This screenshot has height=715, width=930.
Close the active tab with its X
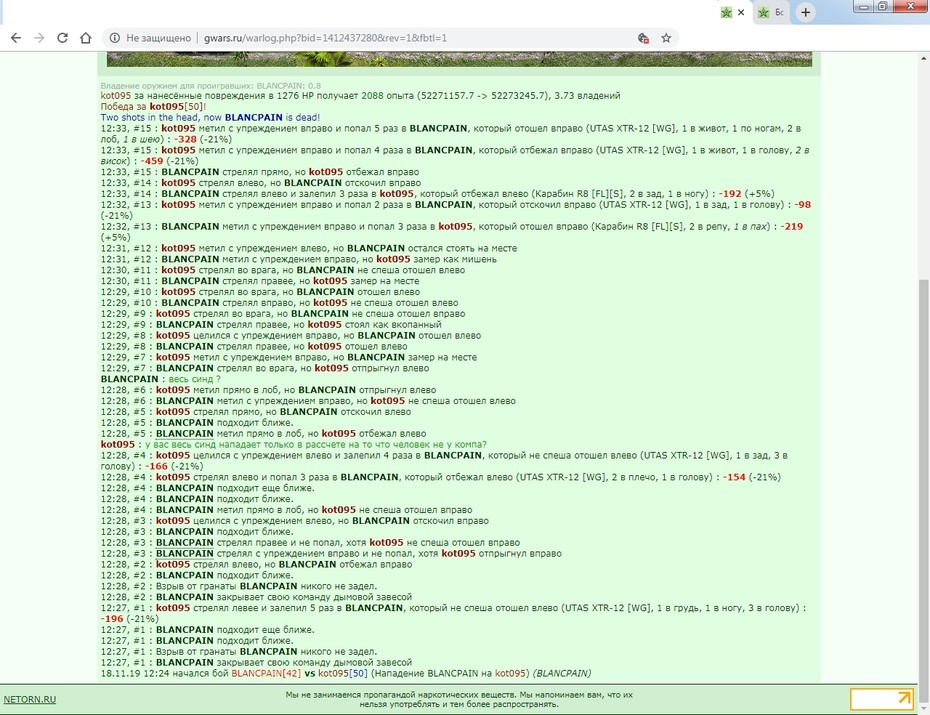click(741, 12)
